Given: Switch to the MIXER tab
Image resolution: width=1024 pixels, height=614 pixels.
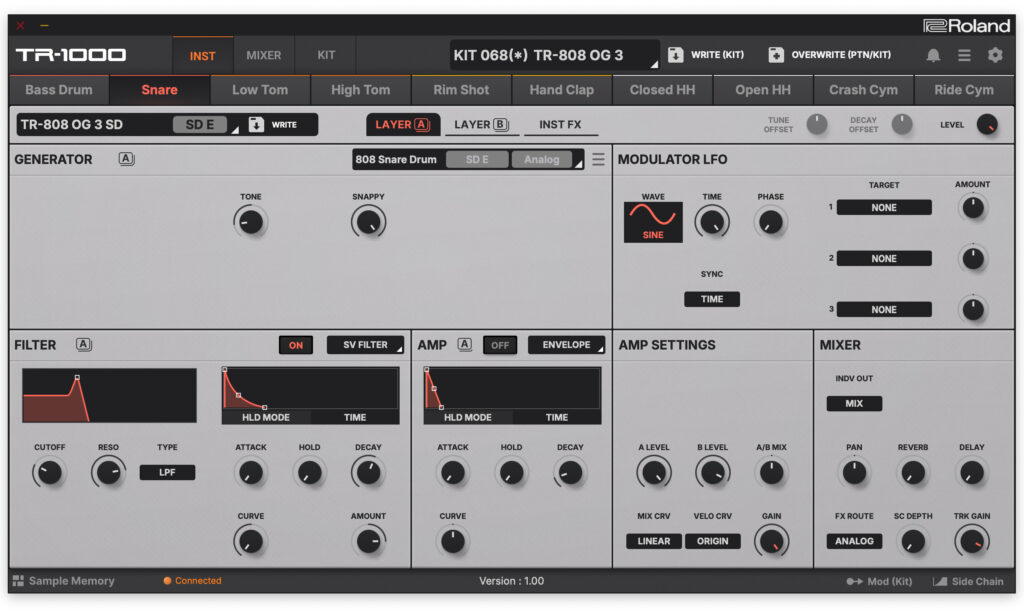Looking at the screenshot, I should [x=264, y=55].
